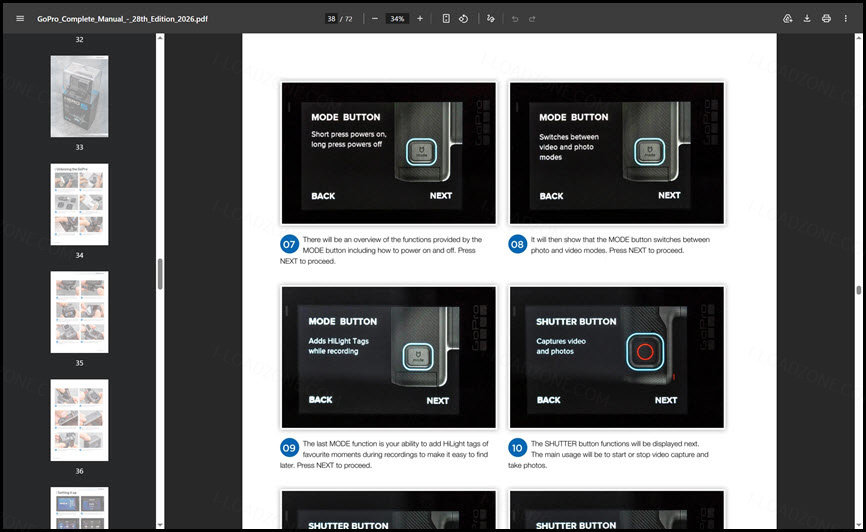Click page label 33 under thumbnail
This screenshot has width=866, height=532.
point(80,147)
